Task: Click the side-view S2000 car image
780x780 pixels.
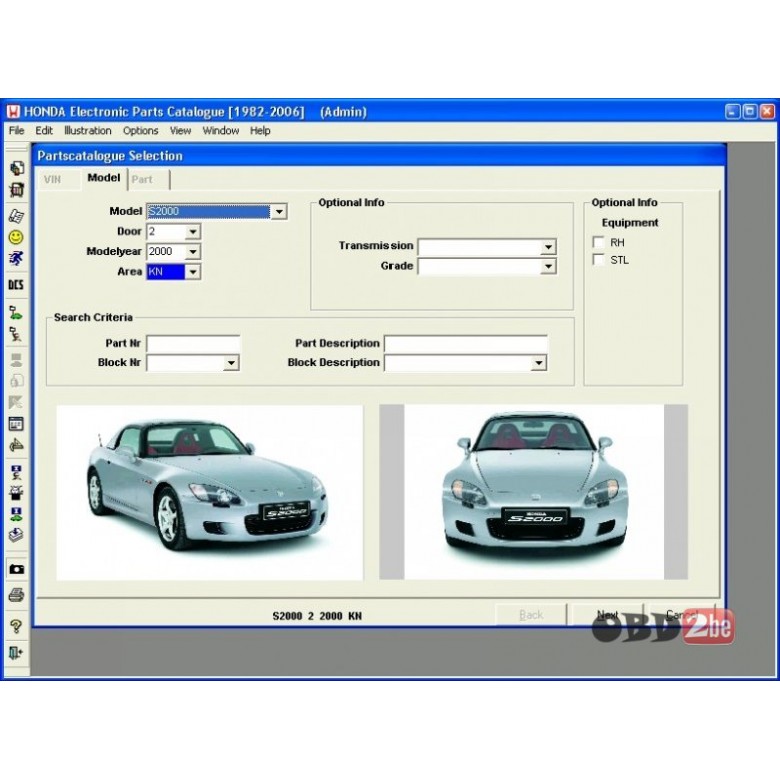Action: pos(209,492)
